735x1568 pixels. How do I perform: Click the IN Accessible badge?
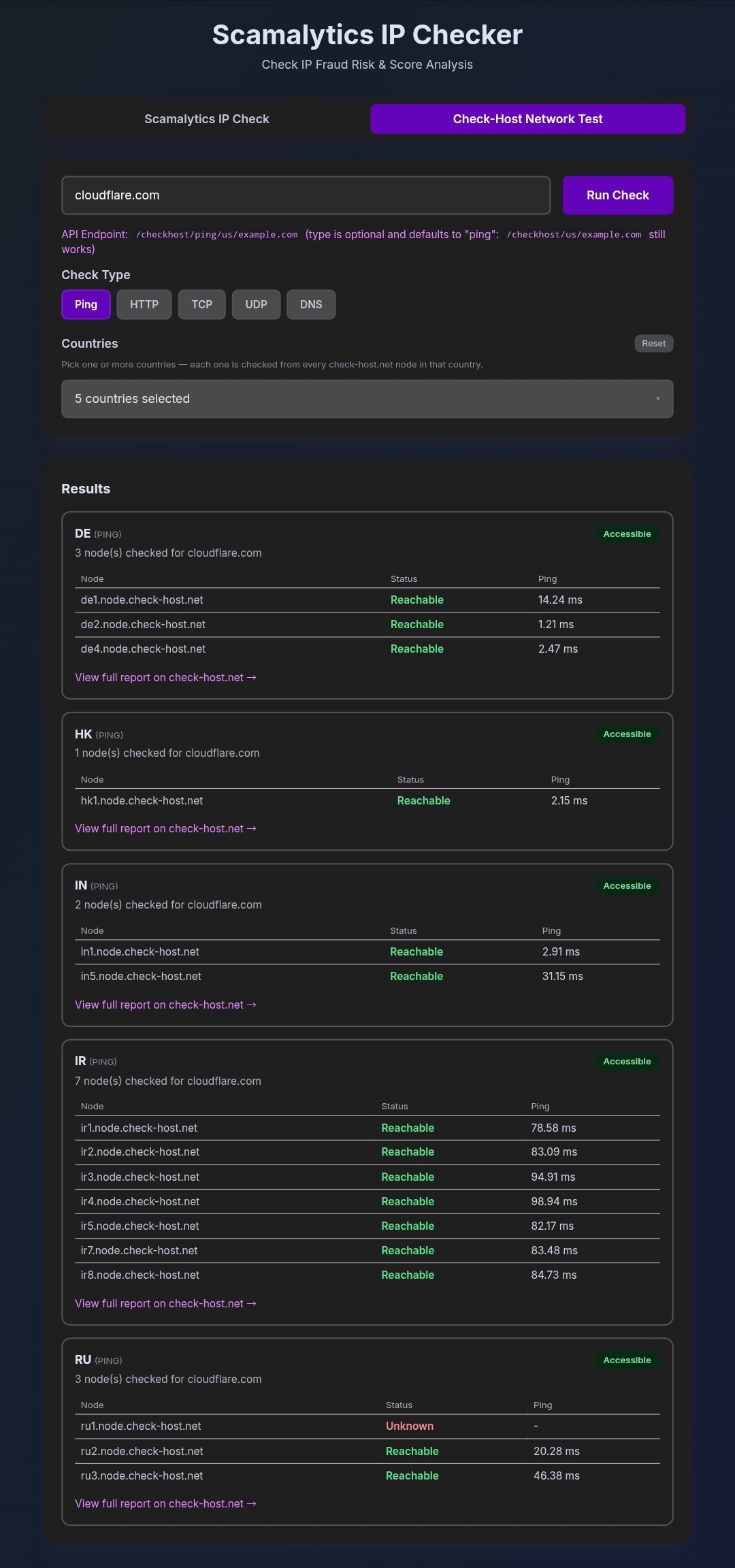coord(627,886)
